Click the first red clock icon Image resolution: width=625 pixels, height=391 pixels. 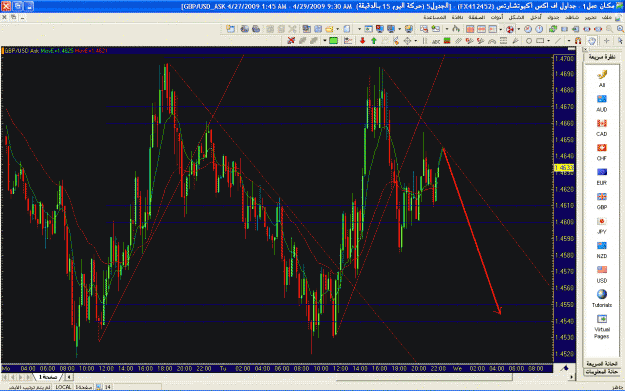pyautogui.click(x=528, y=29)
